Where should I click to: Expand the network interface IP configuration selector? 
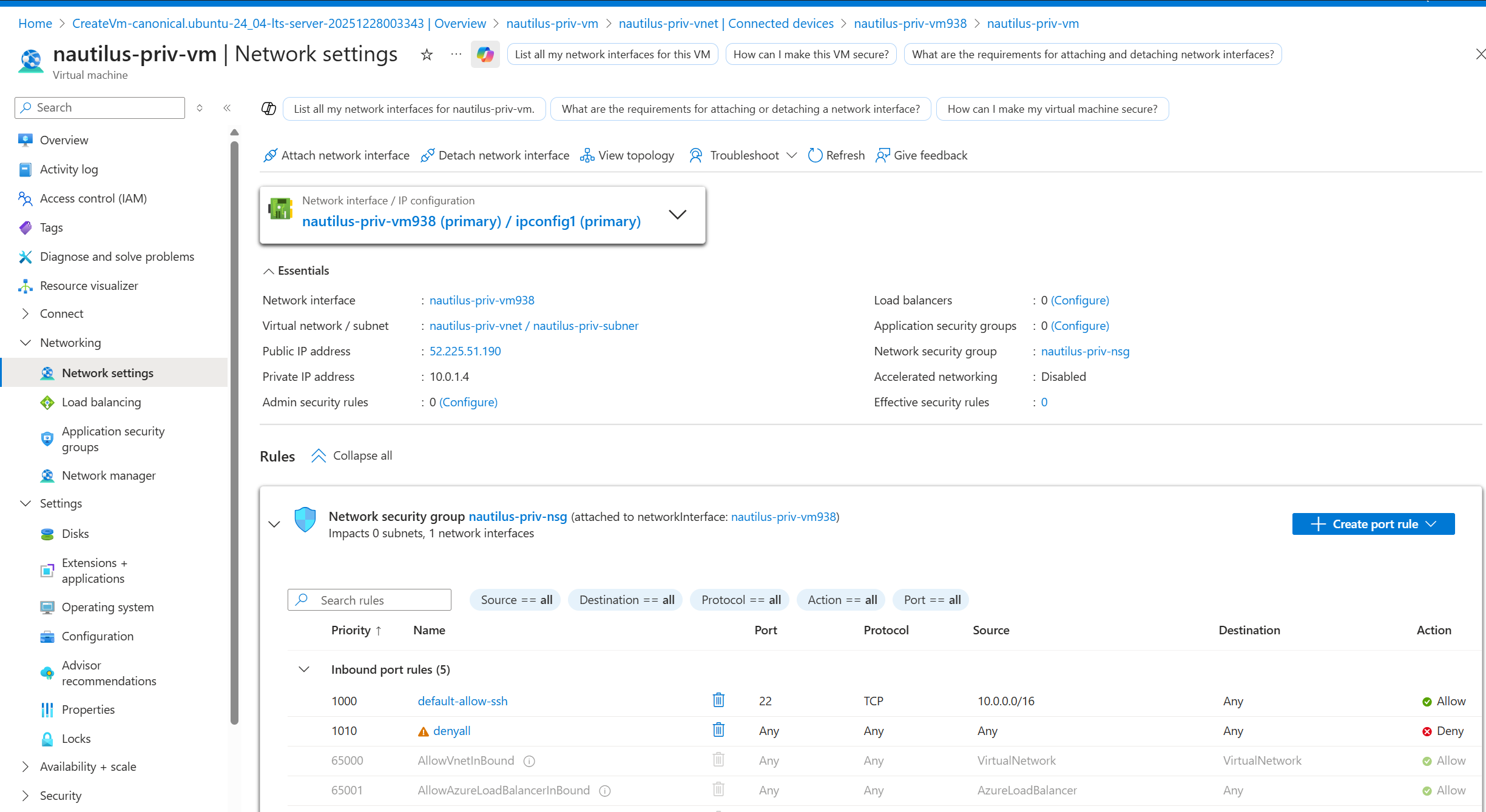pyautogui.click(x=677, y=215)
